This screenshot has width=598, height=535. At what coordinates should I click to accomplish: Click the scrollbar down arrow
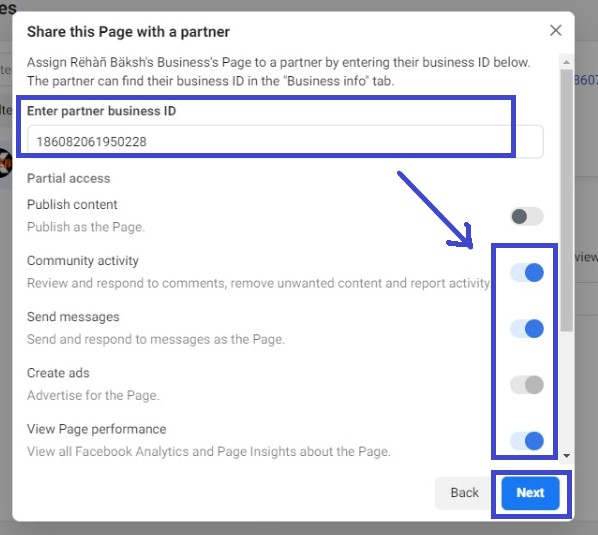click(566, 455)
